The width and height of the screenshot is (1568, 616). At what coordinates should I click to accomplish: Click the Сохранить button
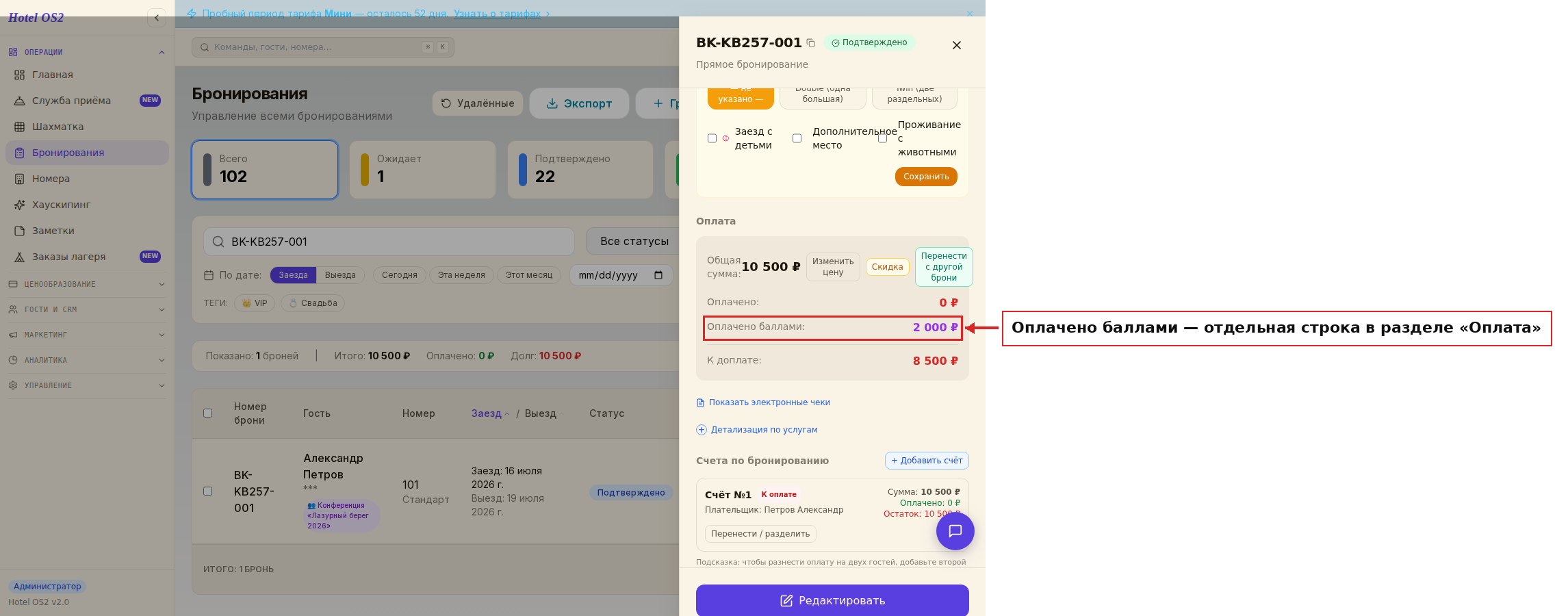926,177
